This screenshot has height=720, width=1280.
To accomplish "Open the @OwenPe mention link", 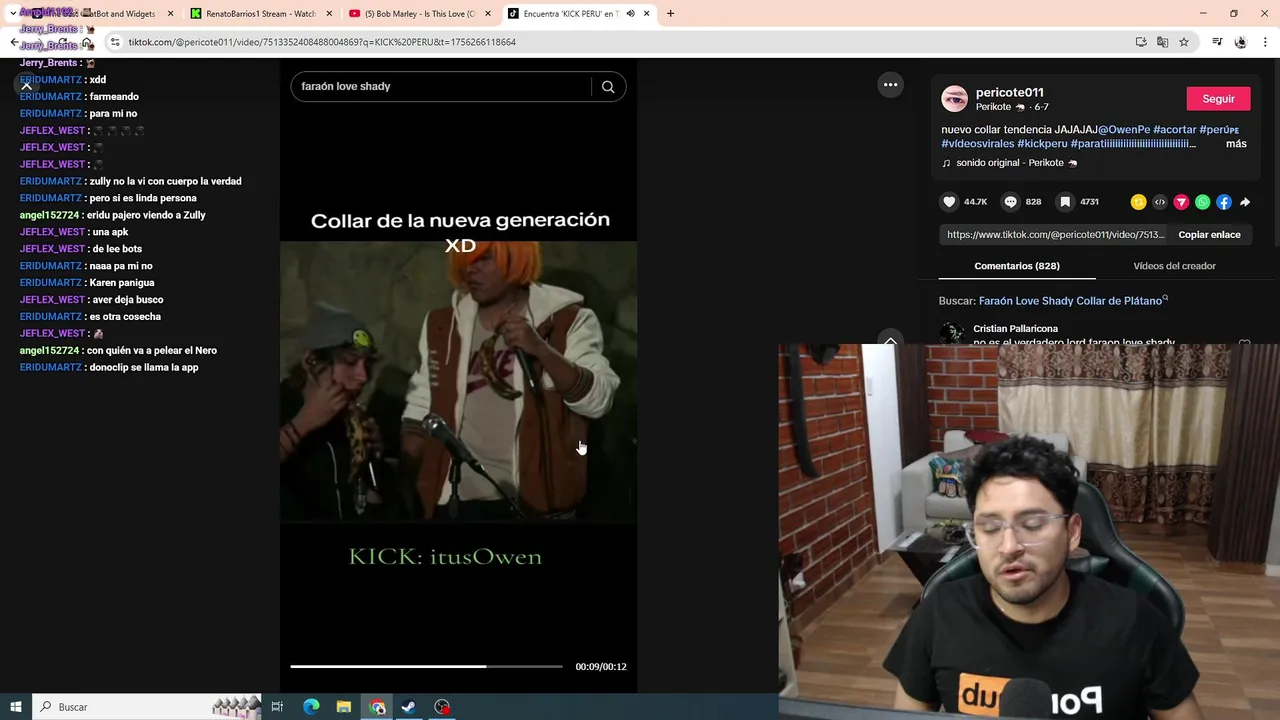I will [x=1124, y=130].
